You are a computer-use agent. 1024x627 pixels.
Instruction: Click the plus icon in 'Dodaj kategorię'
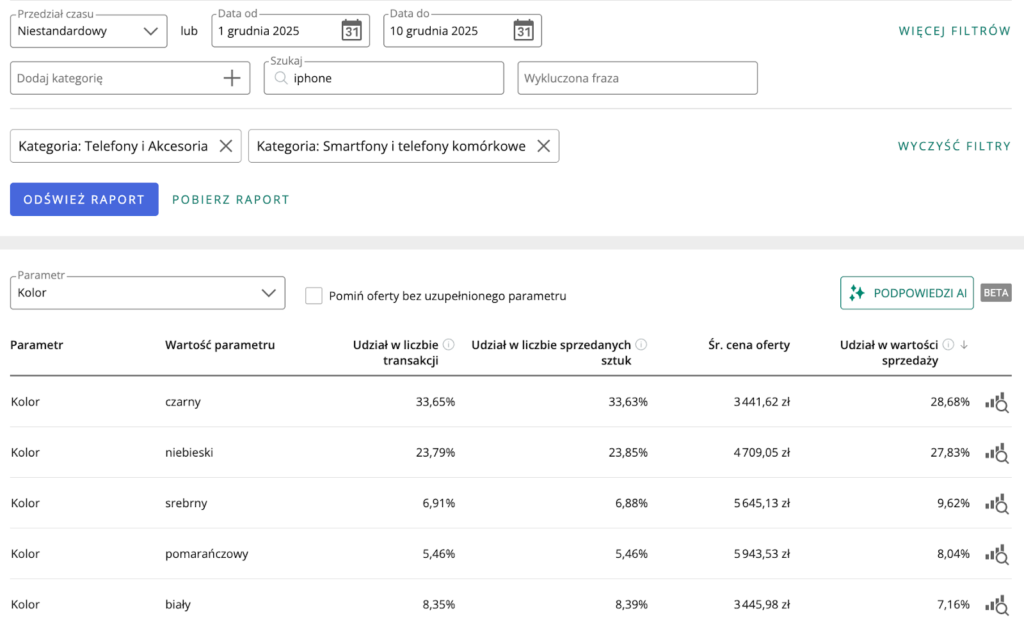(x=232, y=78)
